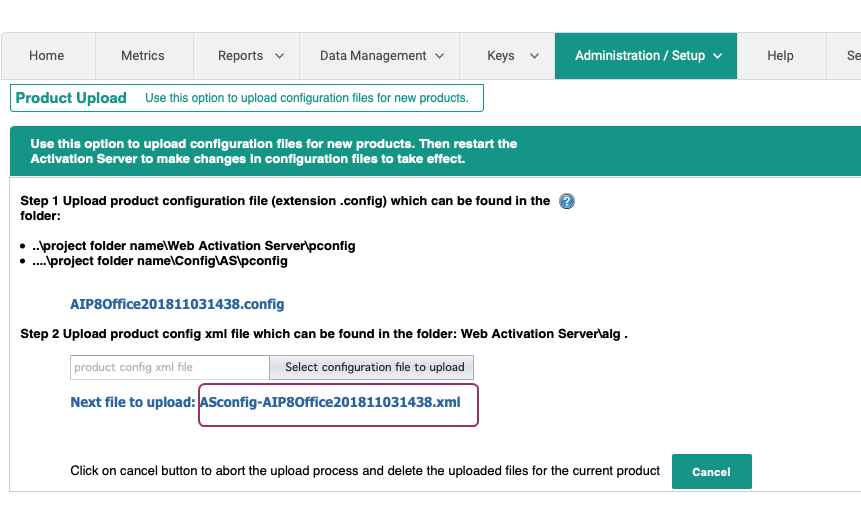This screenshot has height=505, width=861.
Task: Go to the Metrics tab
Action: pyautogui.click(x=143, y=56)
